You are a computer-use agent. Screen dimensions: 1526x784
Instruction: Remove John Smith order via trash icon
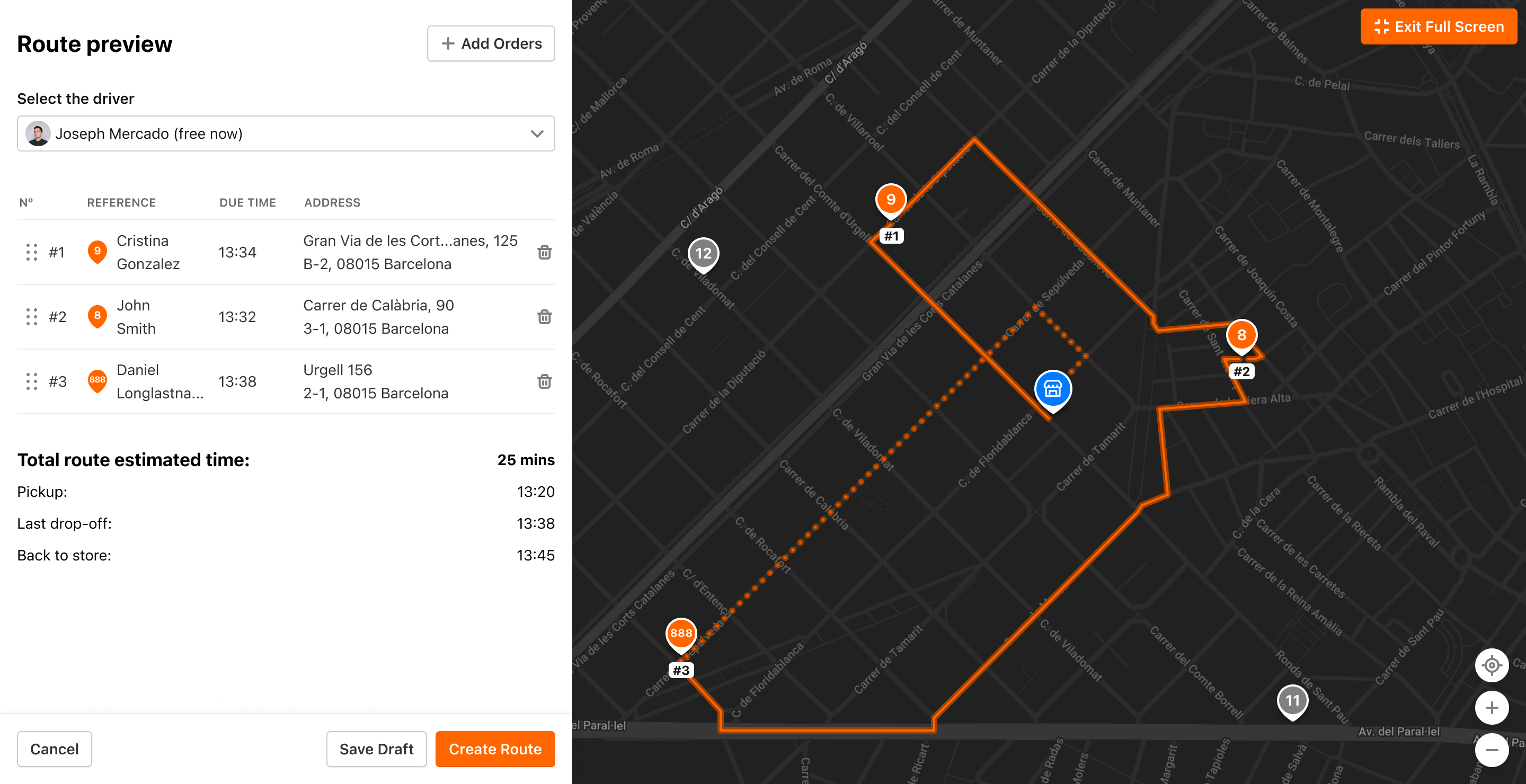[x=544, y=317]
